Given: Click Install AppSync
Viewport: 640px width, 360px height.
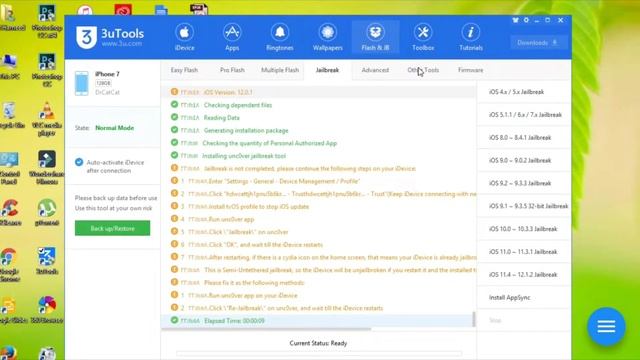Looking at the screenshot, I should (x=524, y=298).
